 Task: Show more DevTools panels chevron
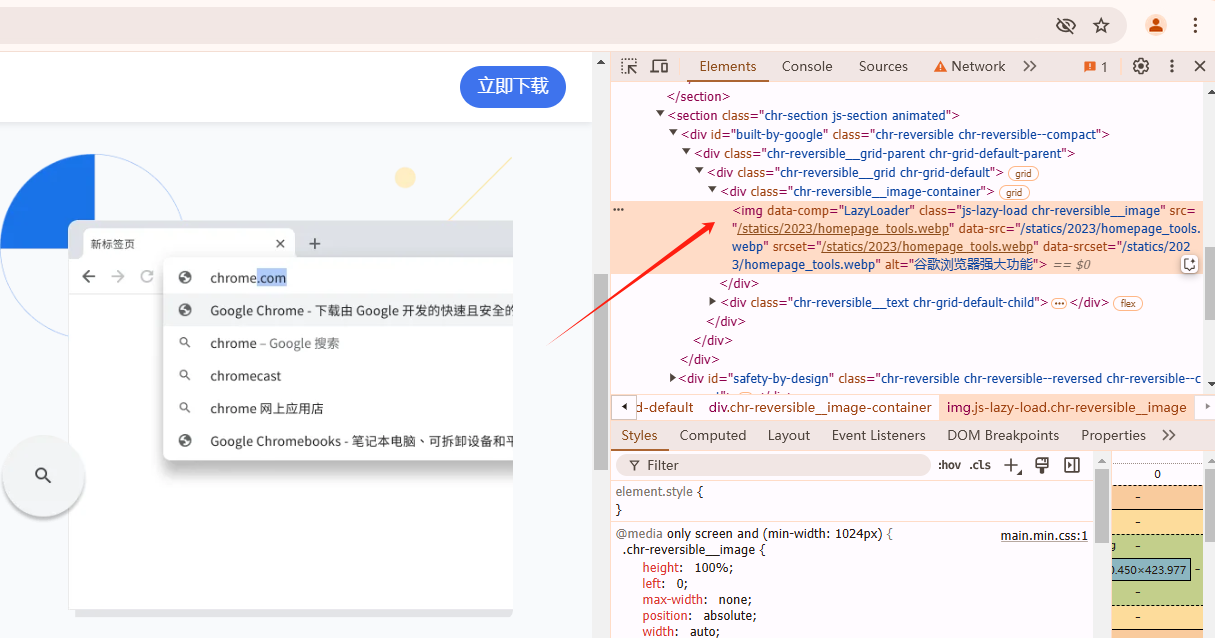tap(1030, 66)
